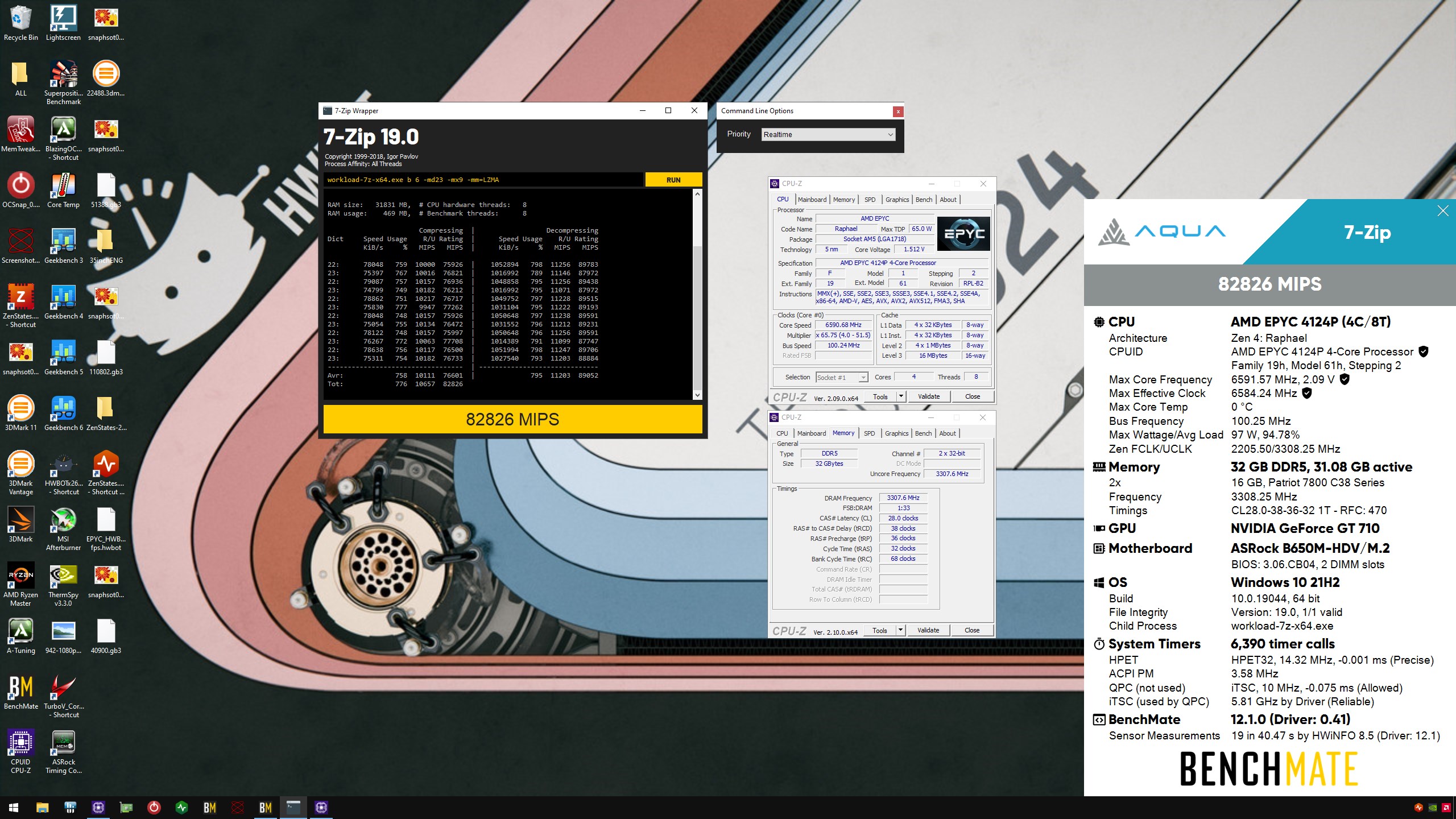The image size is (1456, 819).
Task: Click scrollbar up arrow in 7-Zip output
Action: coord(698,194)
